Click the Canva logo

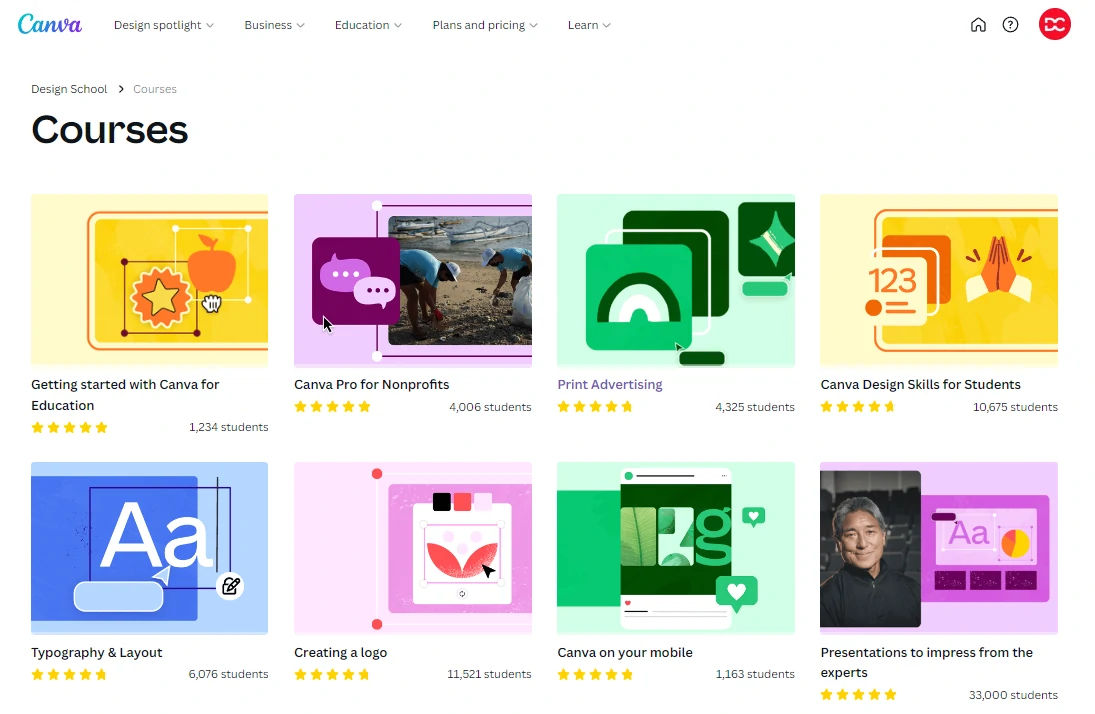[x=50, y=24]
